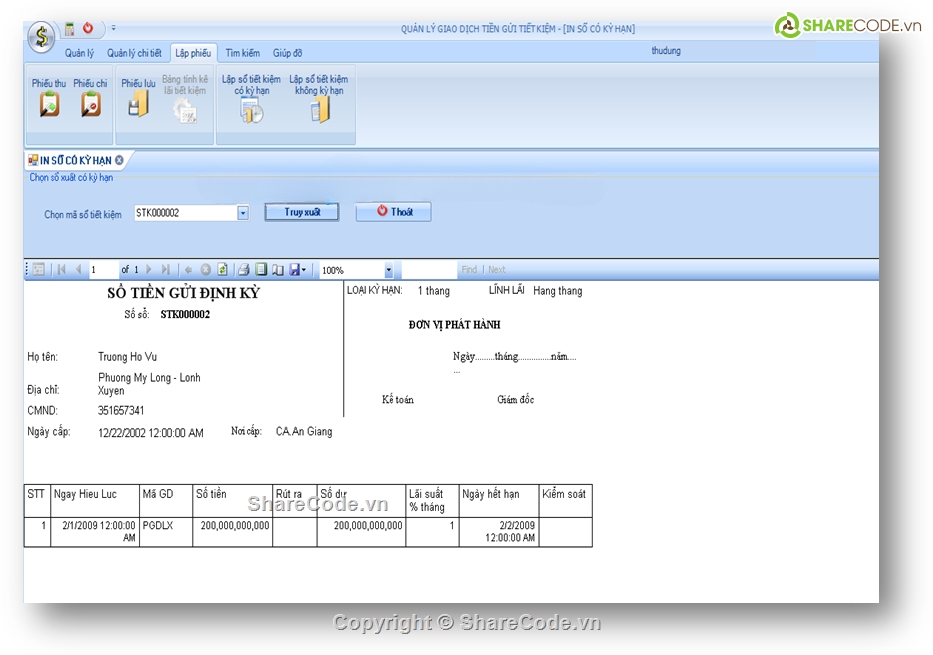Go to last report page
The image size is (933, 655).
click(x=166, y=269)
